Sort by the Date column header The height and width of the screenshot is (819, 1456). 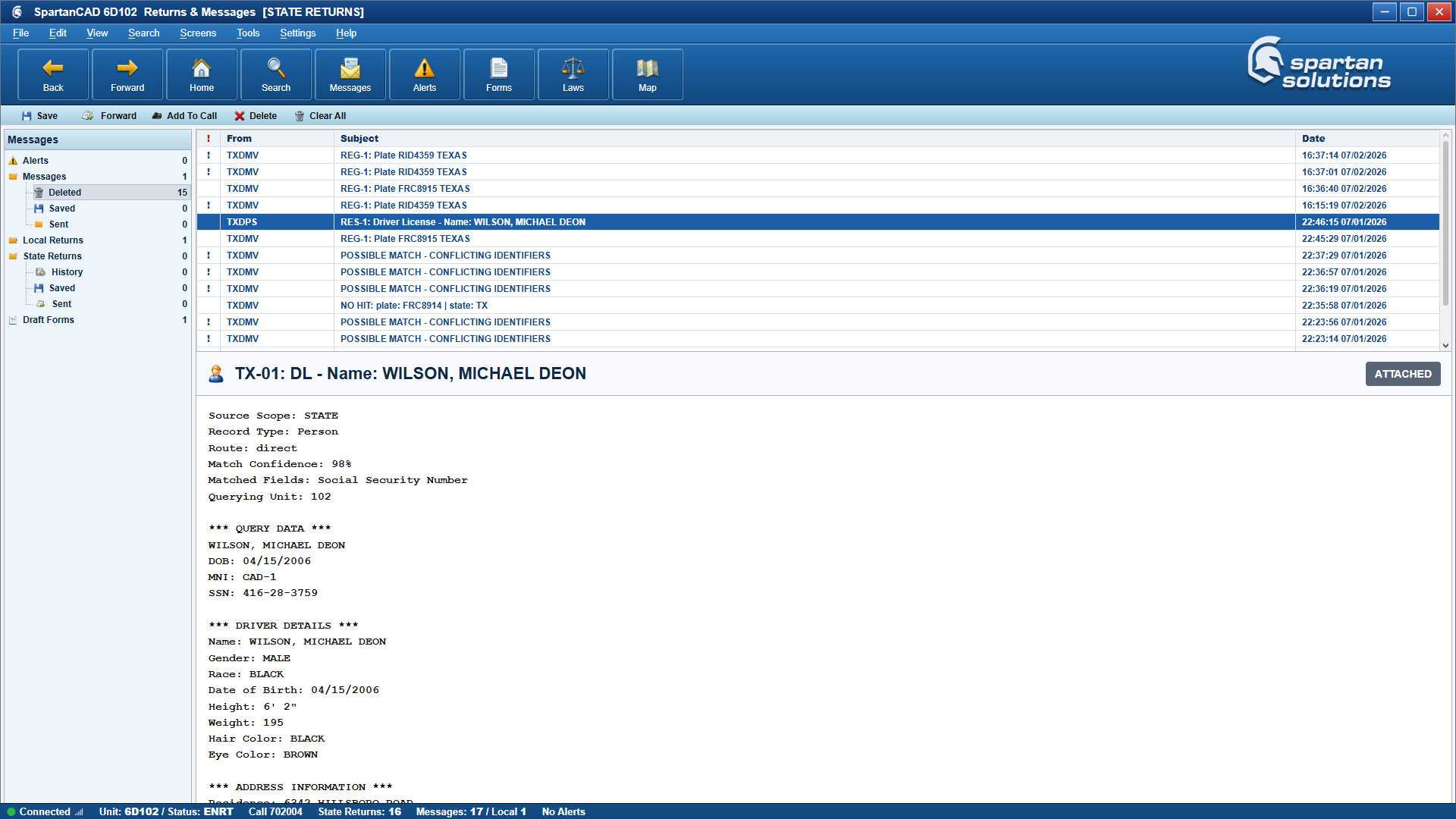[1367, 139]
